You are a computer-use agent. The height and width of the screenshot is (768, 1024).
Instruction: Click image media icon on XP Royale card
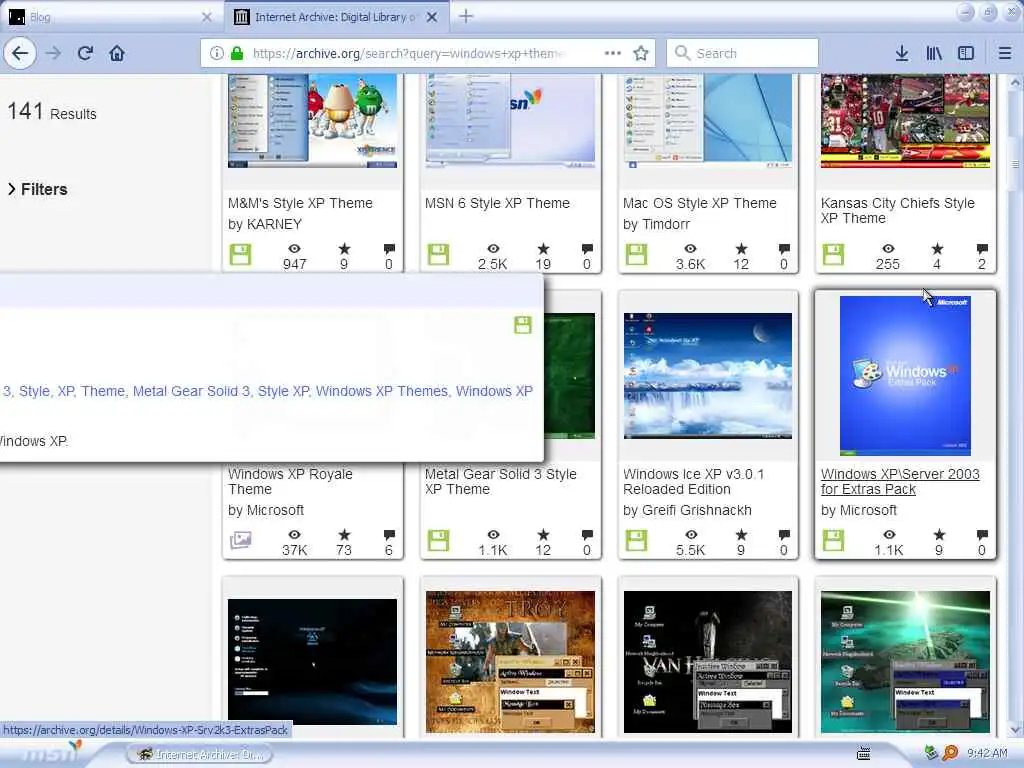240,540
